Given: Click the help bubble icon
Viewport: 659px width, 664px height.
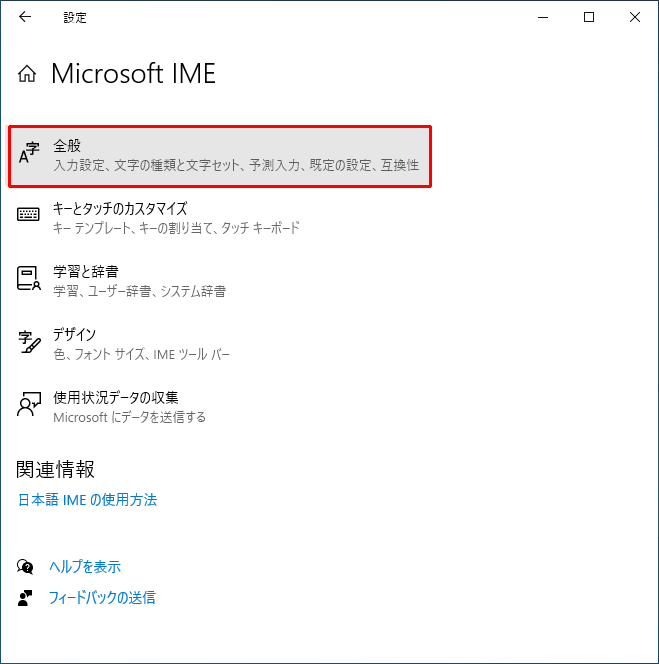Looking at the screenshot, I should point(25,566).
